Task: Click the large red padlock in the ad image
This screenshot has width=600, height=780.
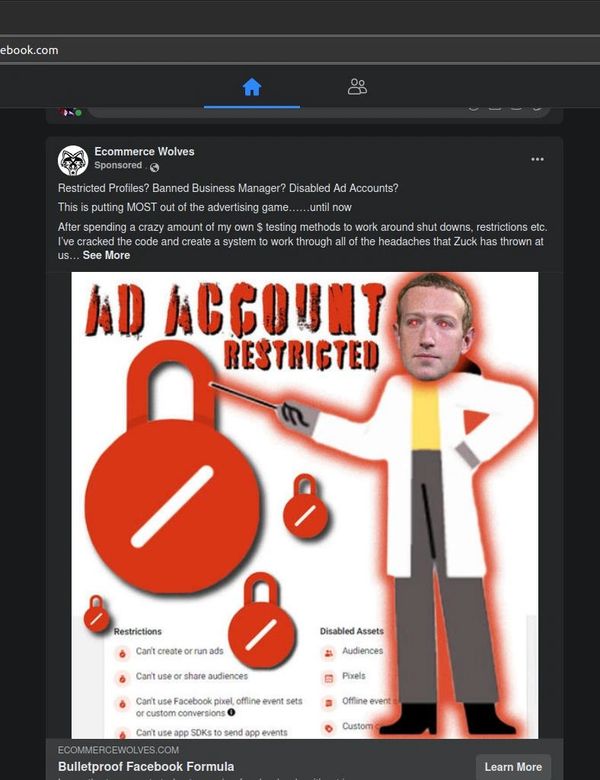Action: (172, 469)
